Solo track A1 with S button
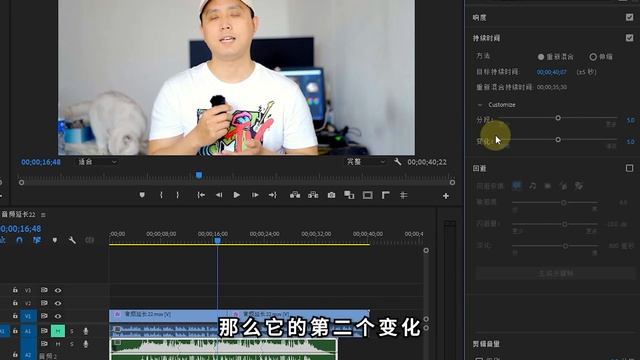This screenshot has width=640, height=360. click(x=72, y=331)
